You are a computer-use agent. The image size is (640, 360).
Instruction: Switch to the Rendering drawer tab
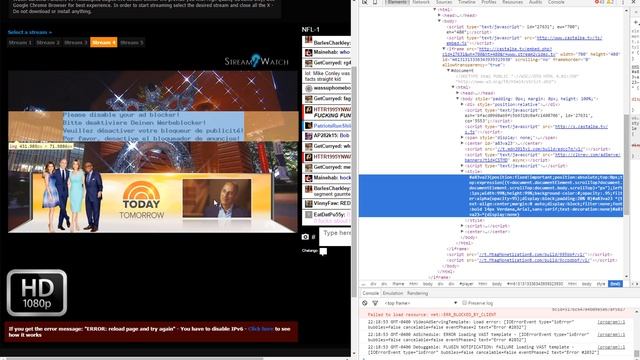[417, 293]
